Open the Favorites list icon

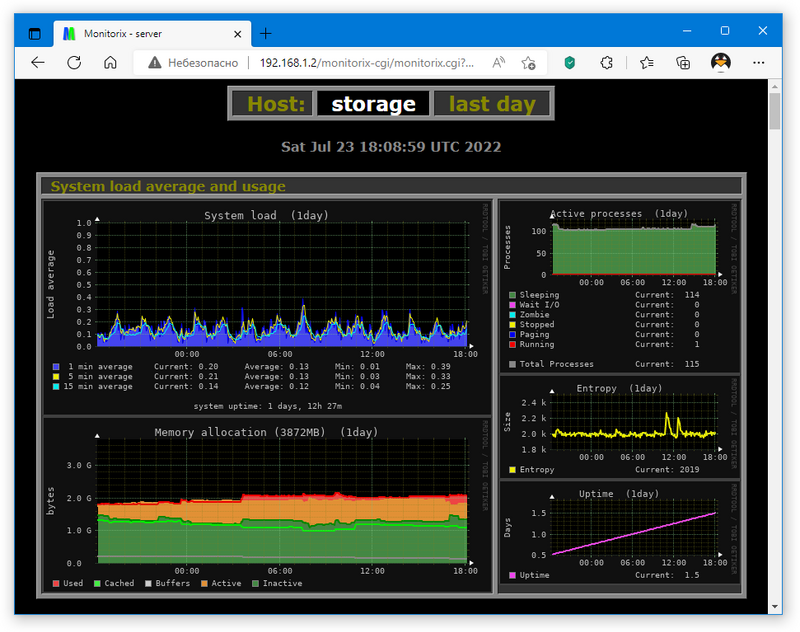click(x=646, y=63)
